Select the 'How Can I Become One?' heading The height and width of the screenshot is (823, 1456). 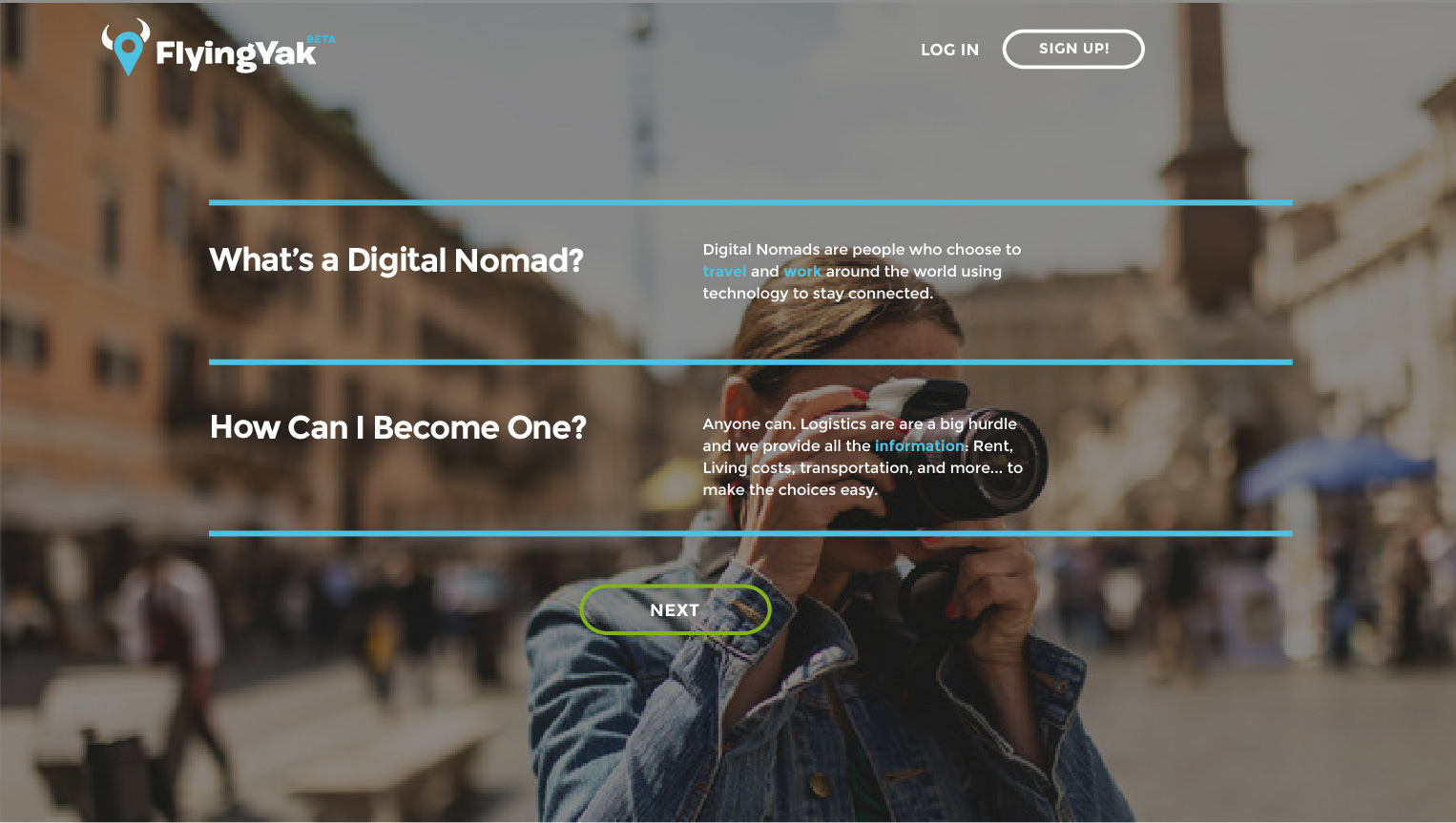[398, 427]
